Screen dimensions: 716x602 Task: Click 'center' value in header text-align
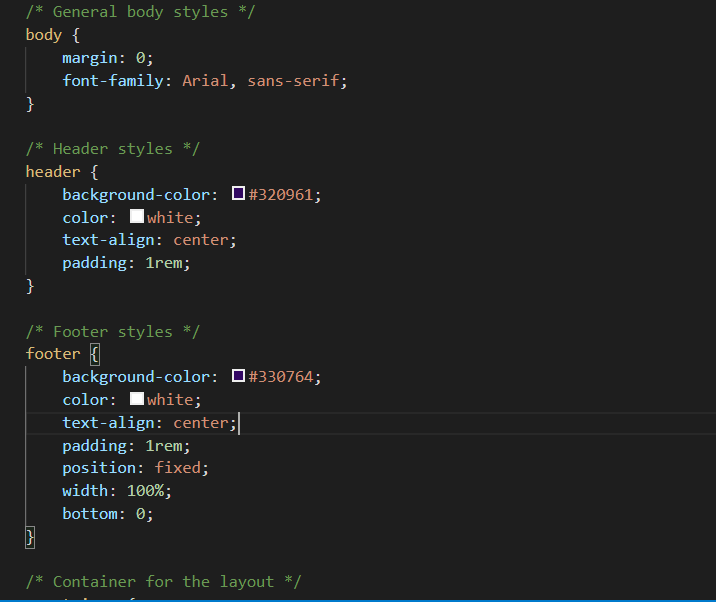200,240
